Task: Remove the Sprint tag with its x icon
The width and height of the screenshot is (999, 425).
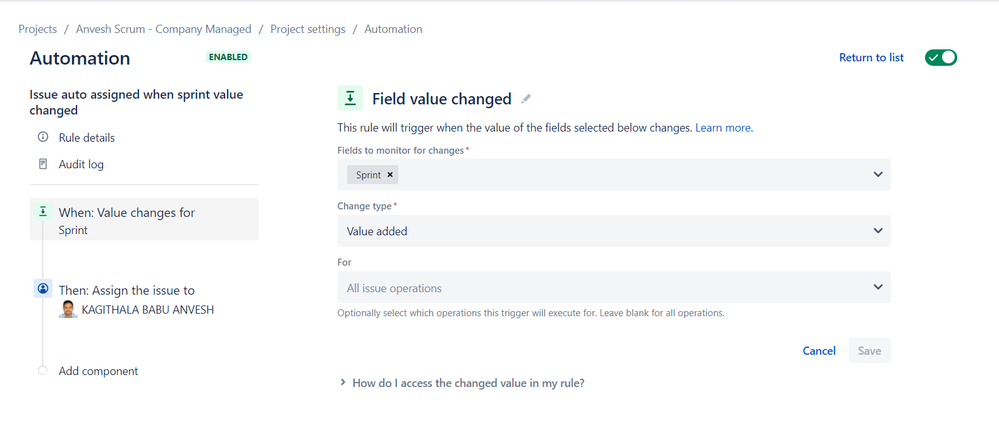Action: click(391, 174)
